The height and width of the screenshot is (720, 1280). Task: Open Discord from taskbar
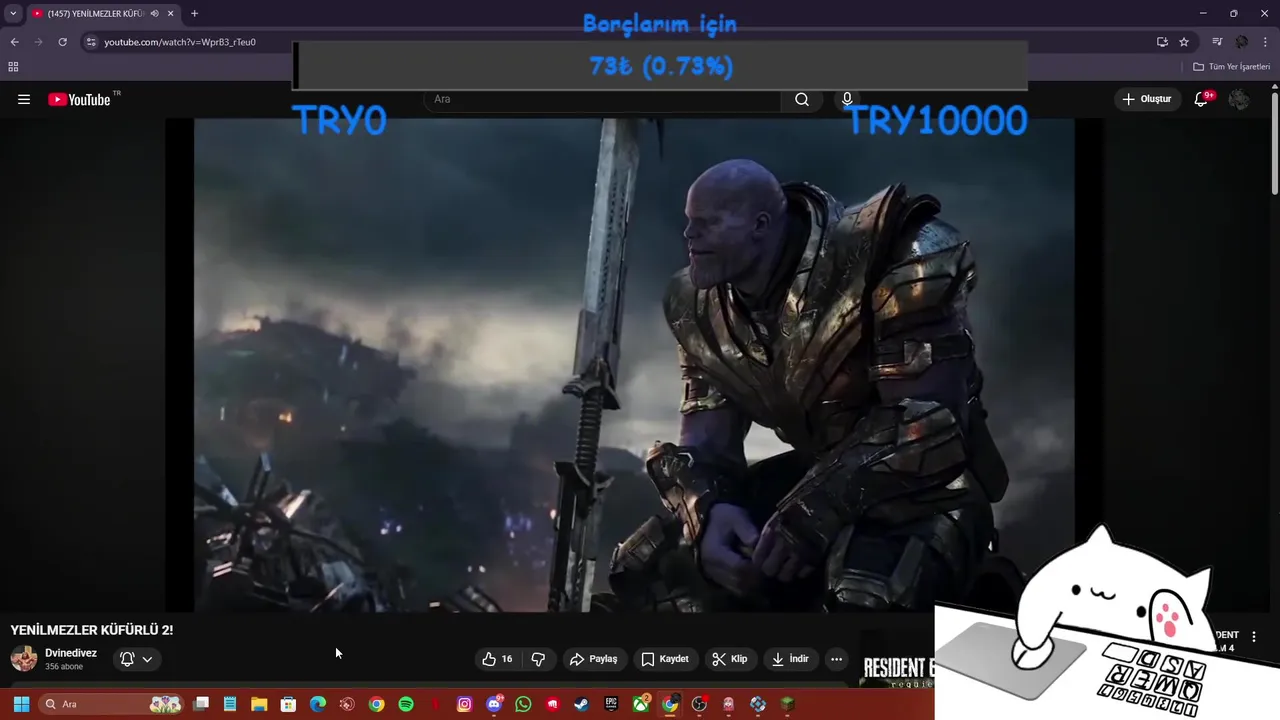pyautogui.click(x=494, y=704)
